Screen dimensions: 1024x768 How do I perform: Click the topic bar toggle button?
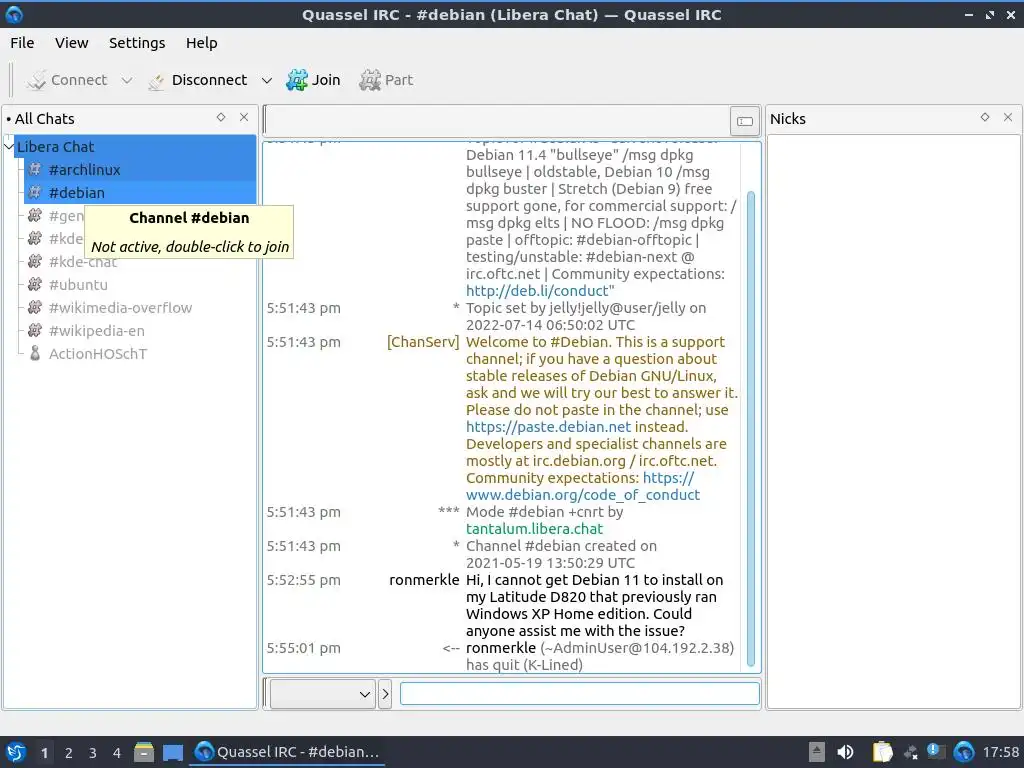click(x=744, y=121)
